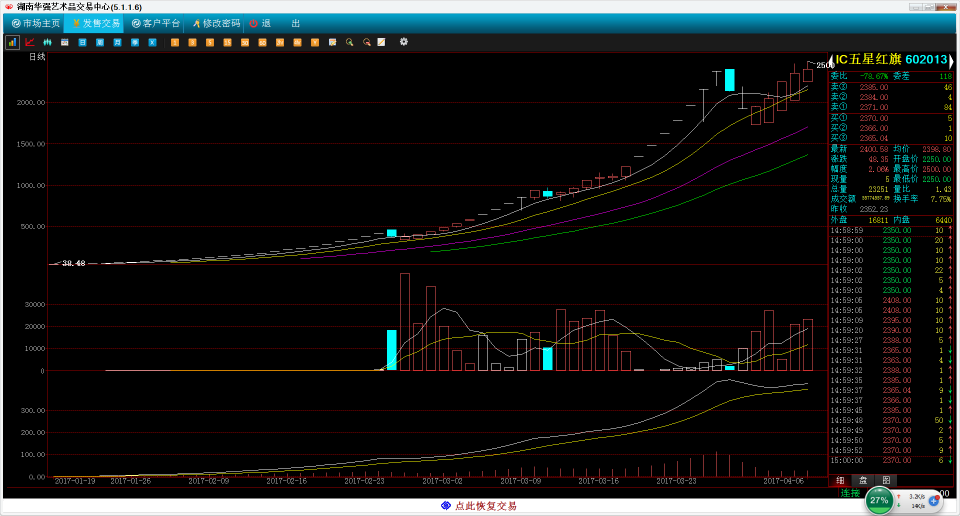
Task: Click the 总量 value 23251
Action: (x=878, y=189)
